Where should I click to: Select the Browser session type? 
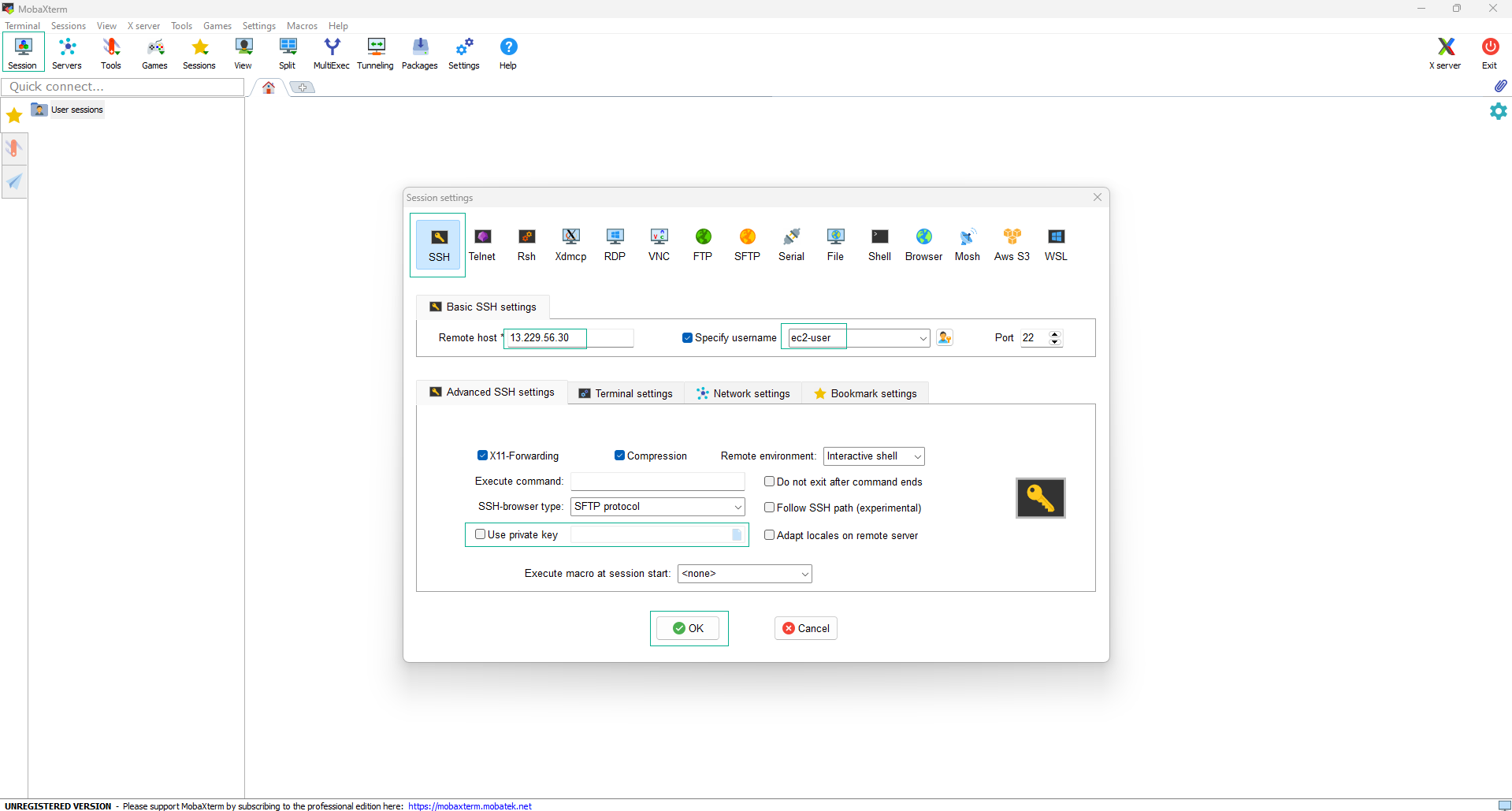pos(923,245)
